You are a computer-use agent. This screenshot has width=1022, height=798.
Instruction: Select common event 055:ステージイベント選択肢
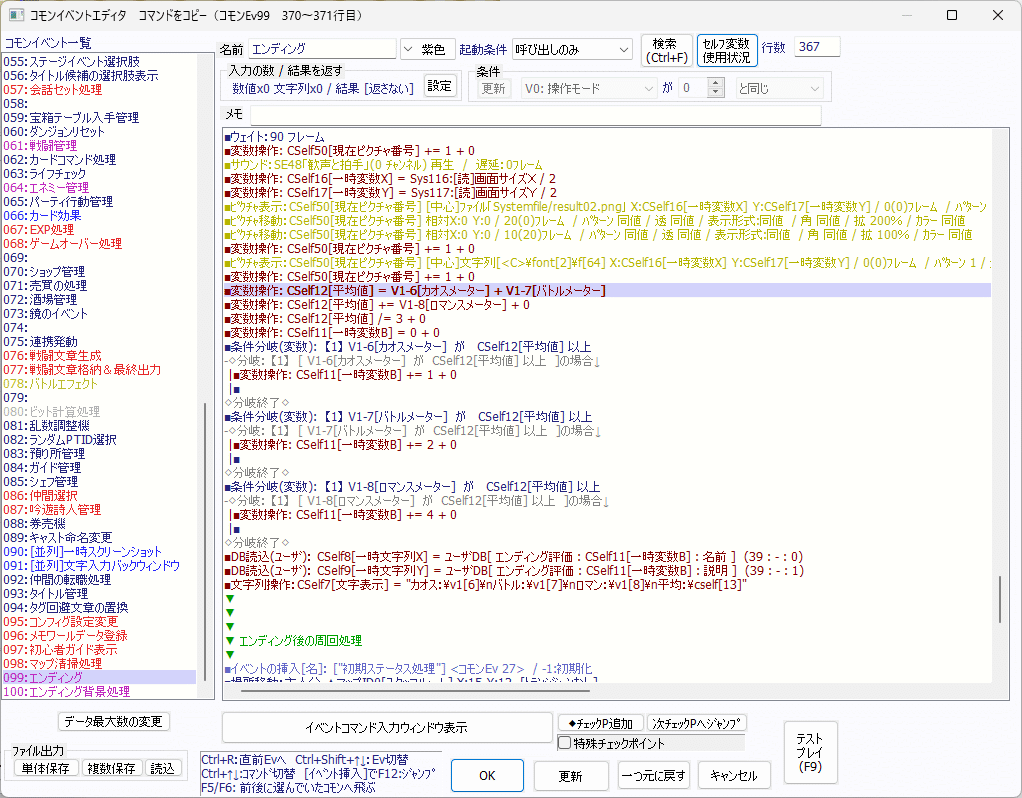pyautogui.click(x=99, y=61)
